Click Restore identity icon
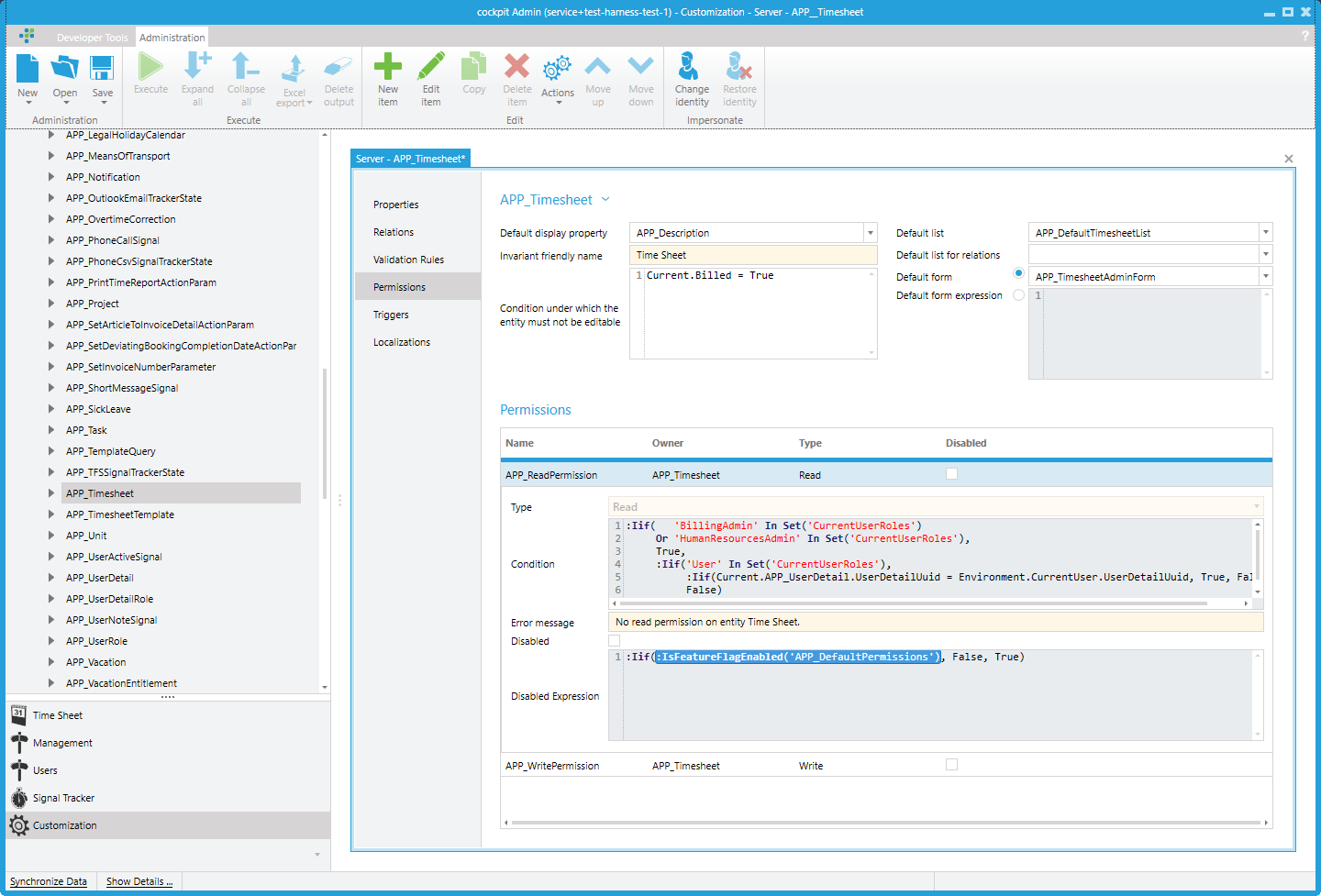The width and height of the screenshot is (1321, 896). click(739, 67)
